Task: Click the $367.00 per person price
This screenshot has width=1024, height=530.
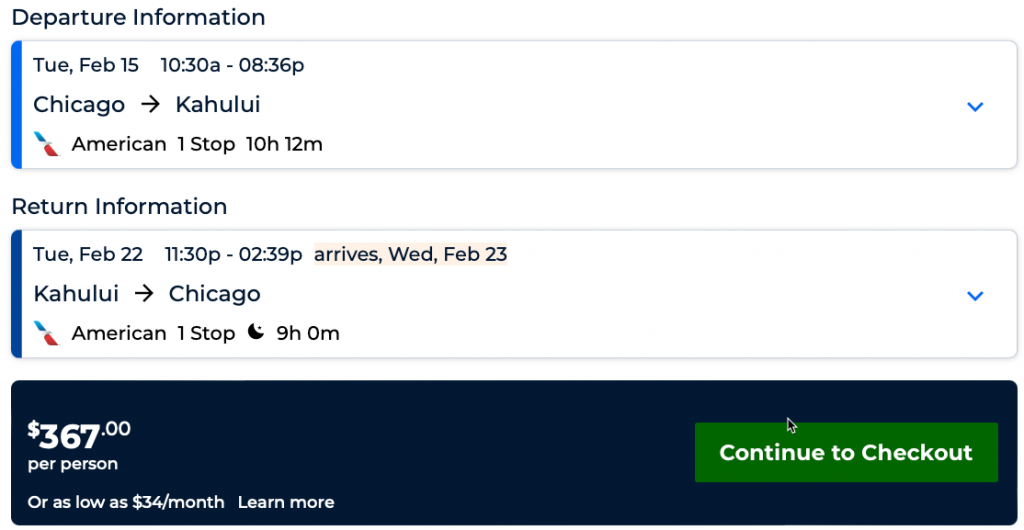Action: click(79, 436)
